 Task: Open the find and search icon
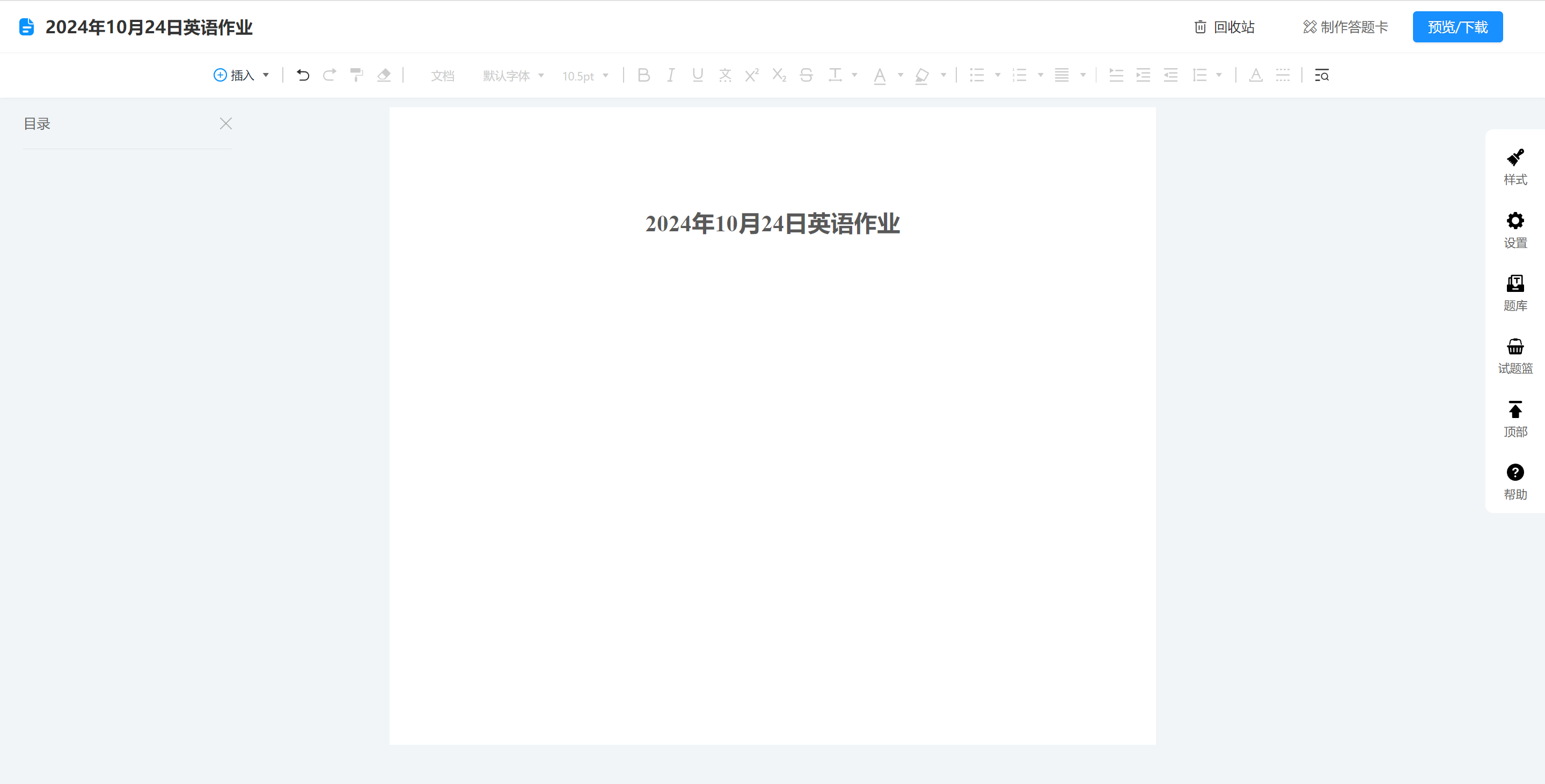[1322, 75]
